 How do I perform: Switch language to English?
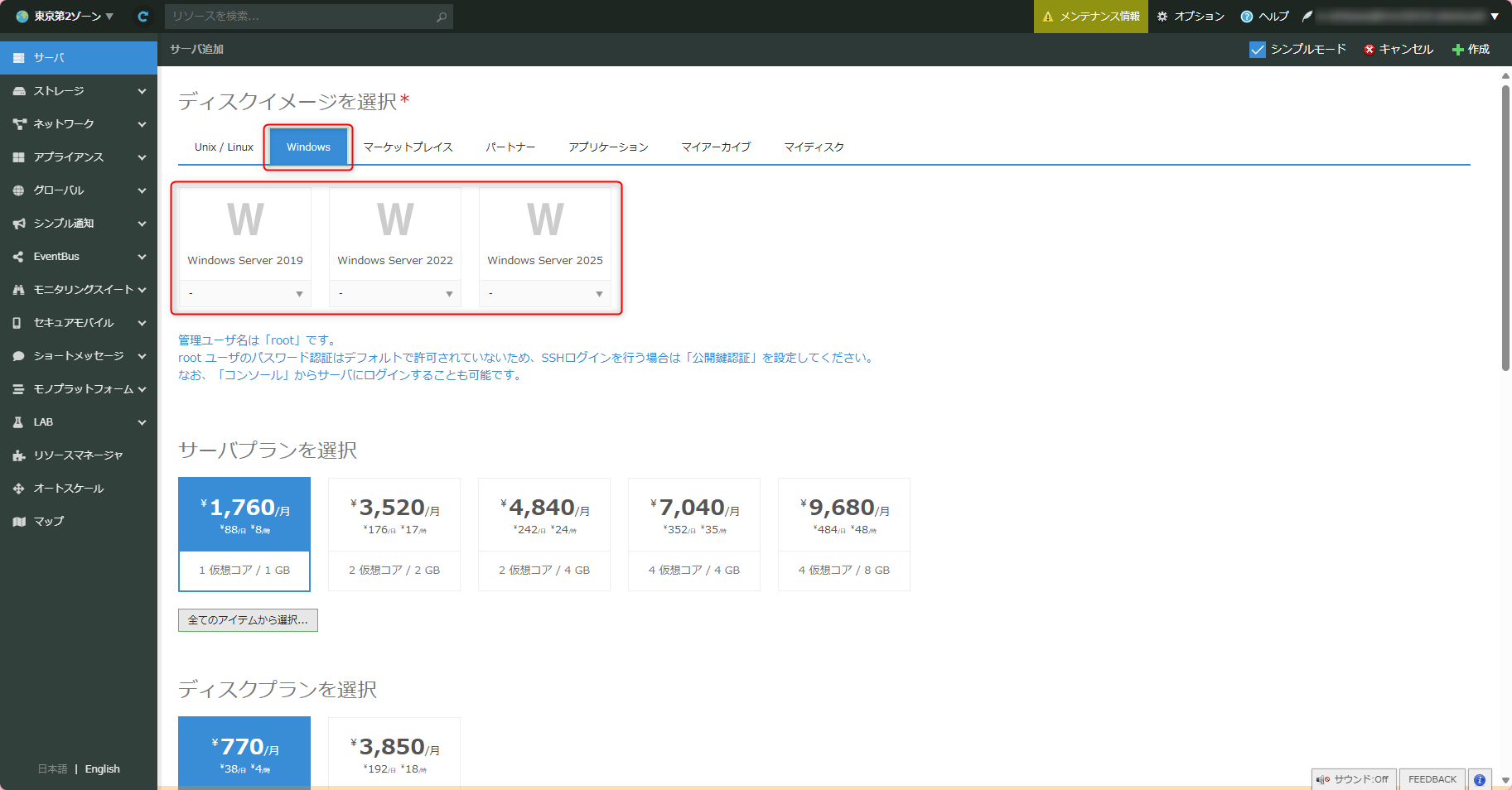[102, 768]
